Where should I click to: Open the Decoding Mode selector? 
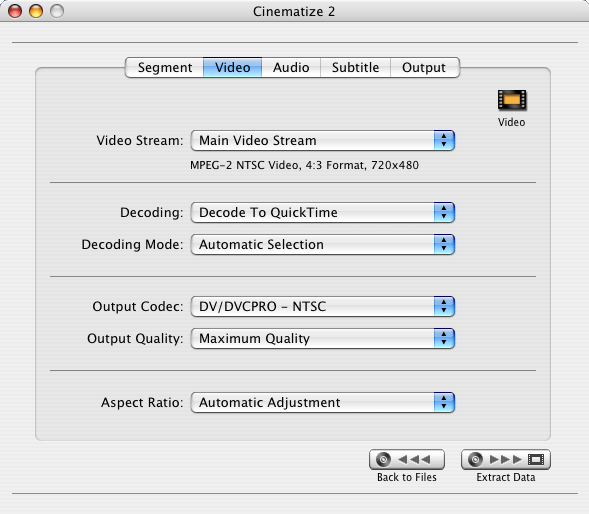[x=323, y=245]
